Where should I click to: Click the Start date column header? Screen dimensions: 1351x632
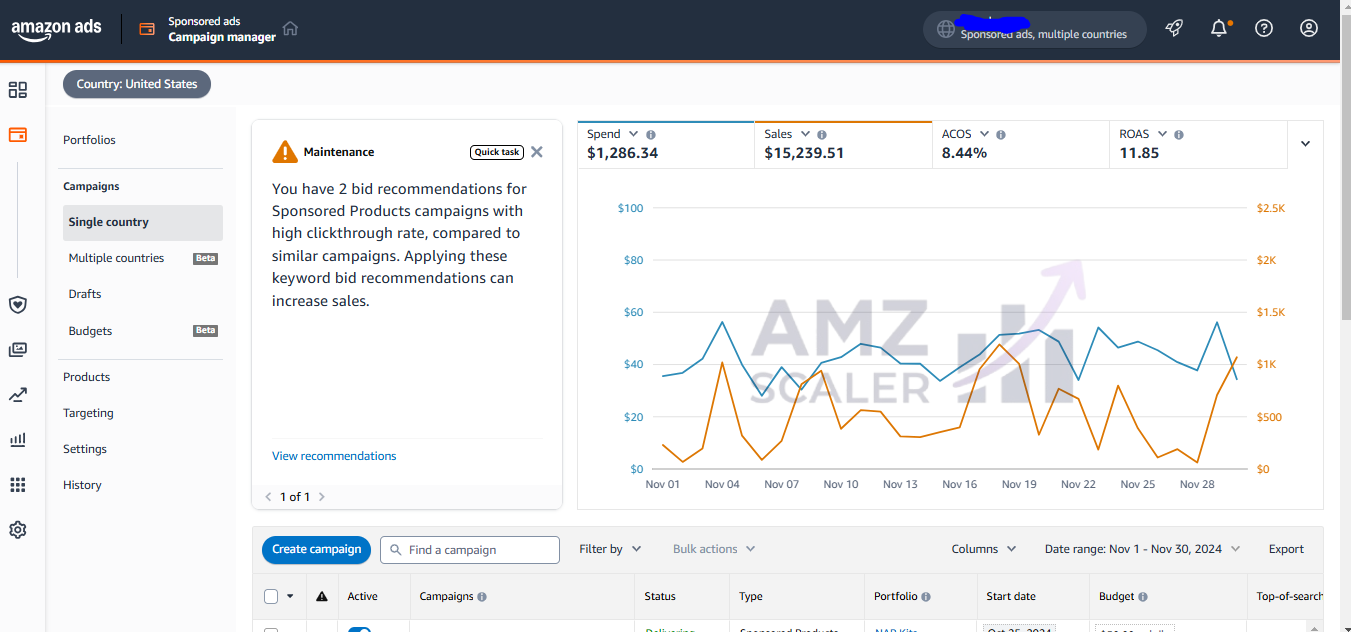[x=1011, y=597]
